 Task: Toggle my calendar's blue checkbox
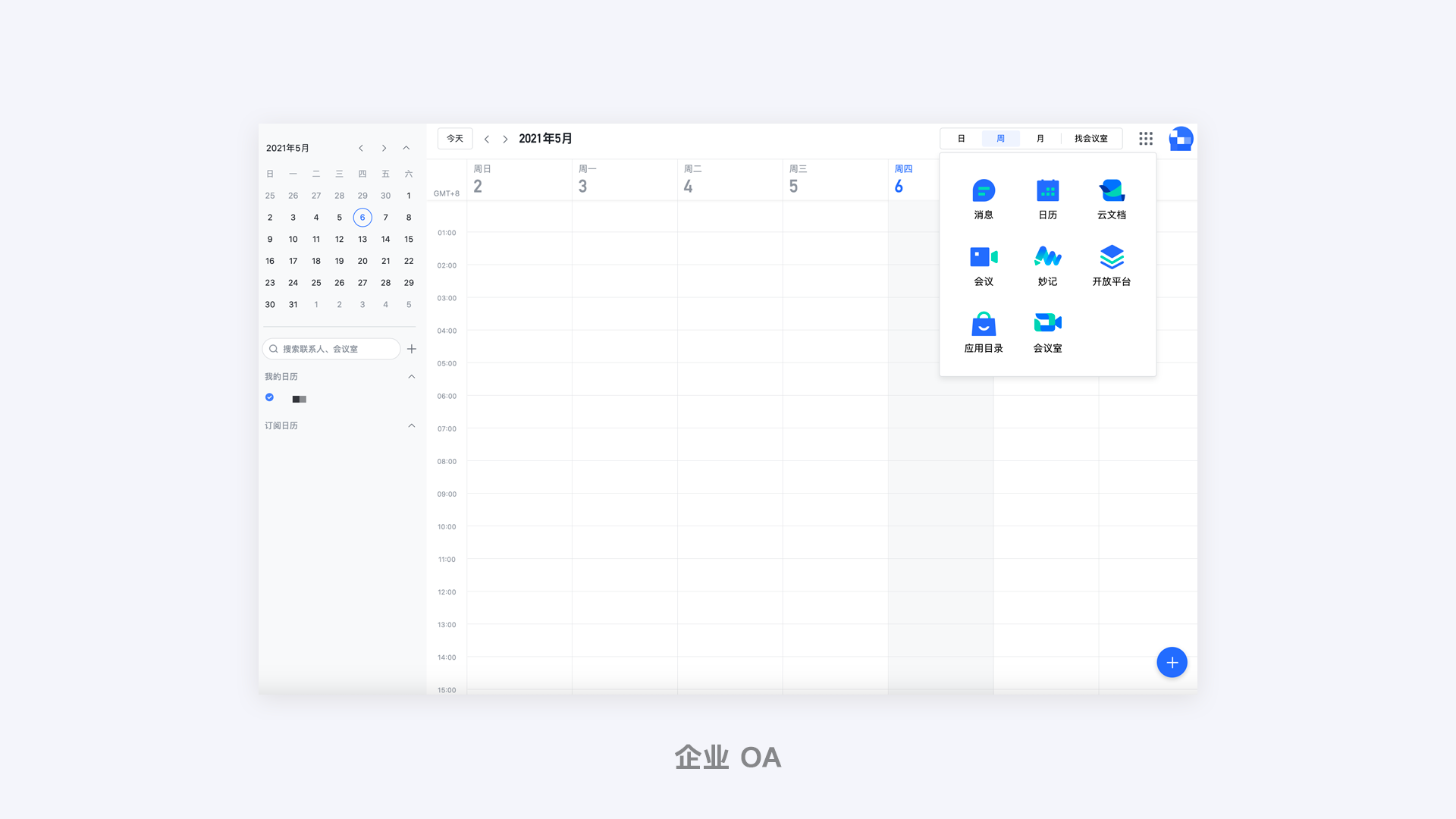pos(269,397)
